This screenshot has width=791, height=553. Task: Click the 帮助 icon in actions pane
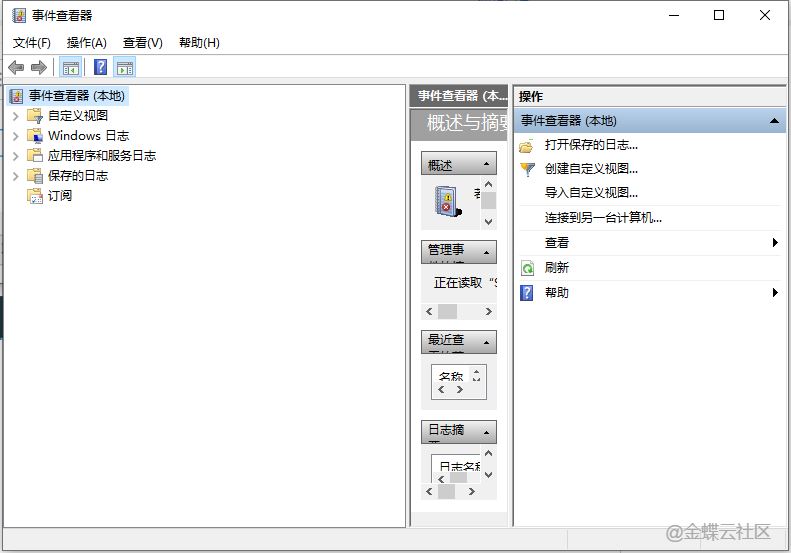pyautogui.click(x=527, y=293)
